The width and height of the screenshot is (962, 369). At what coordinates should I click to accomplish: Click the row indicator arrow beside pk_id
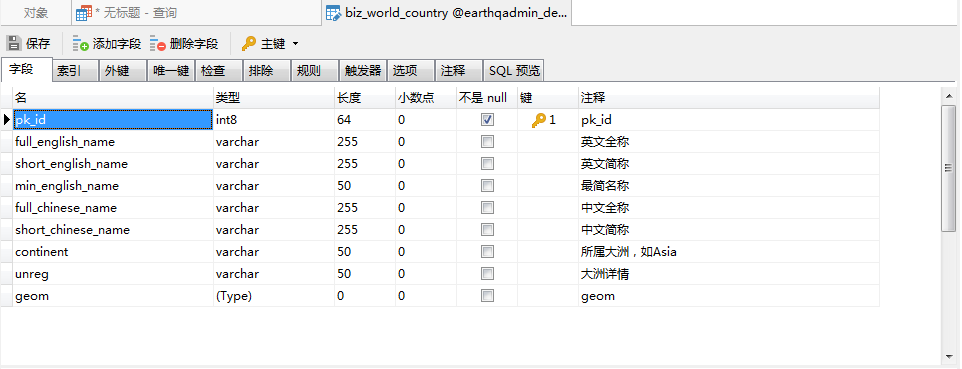click(7, 120)
